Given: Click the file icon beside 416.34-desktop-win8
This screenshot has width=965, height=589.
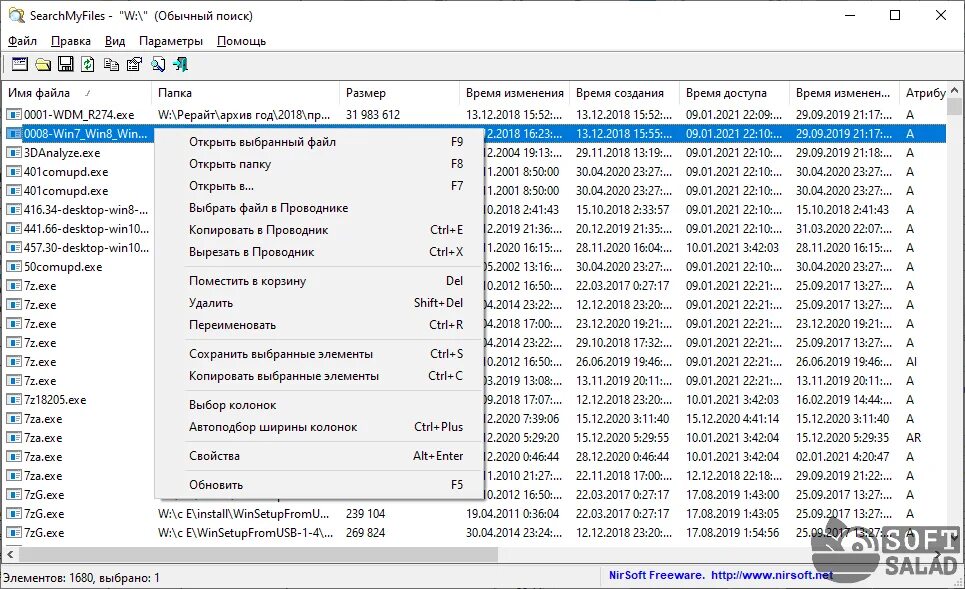Looking at the screenshot, I should click(x=14, y=210).
